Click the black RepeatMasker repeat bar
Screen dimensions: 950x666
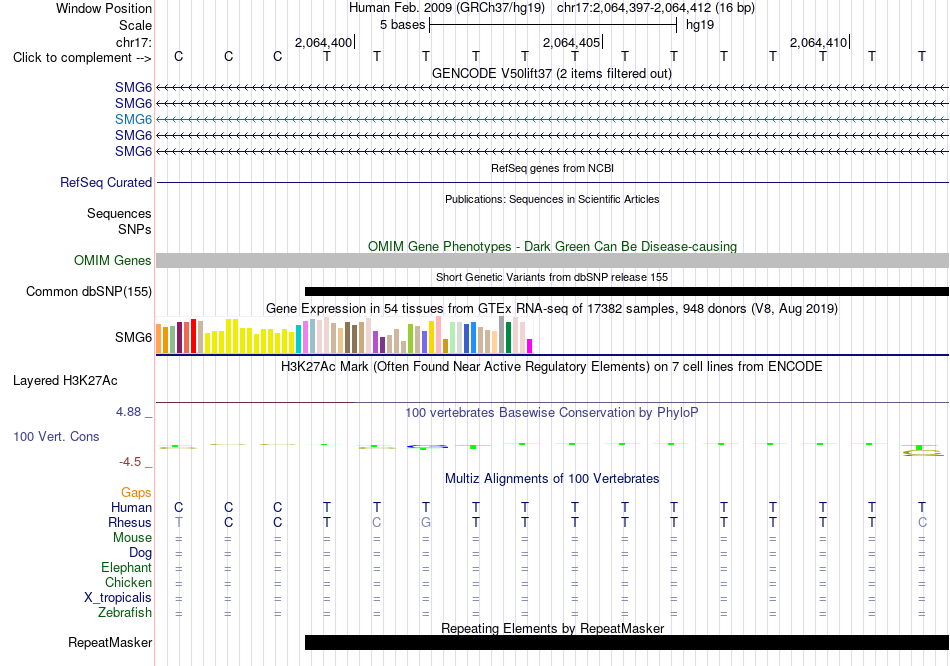(626, 642)
